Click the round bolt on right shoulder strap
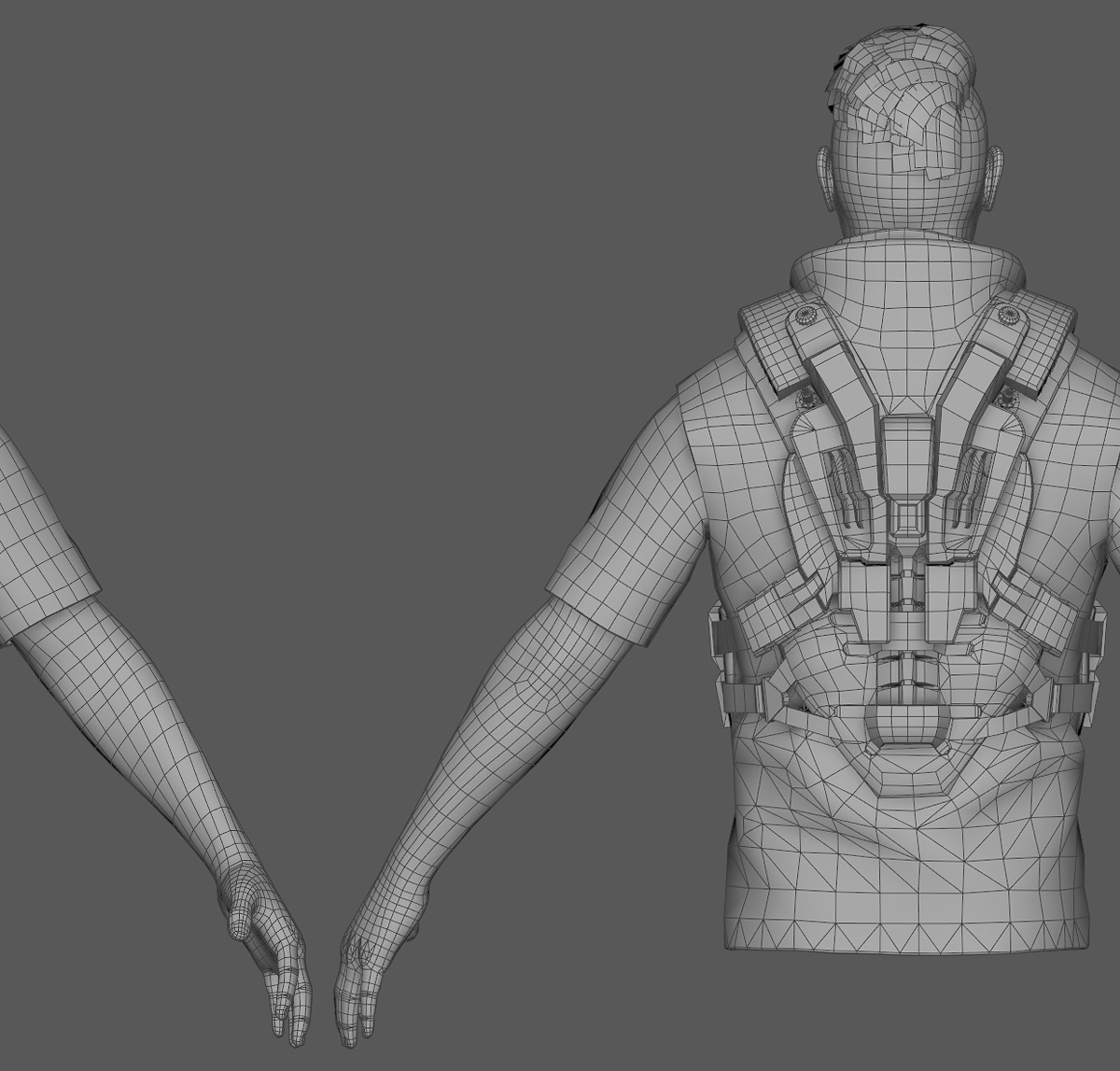1120x1071 pixels. point(1008,314)
